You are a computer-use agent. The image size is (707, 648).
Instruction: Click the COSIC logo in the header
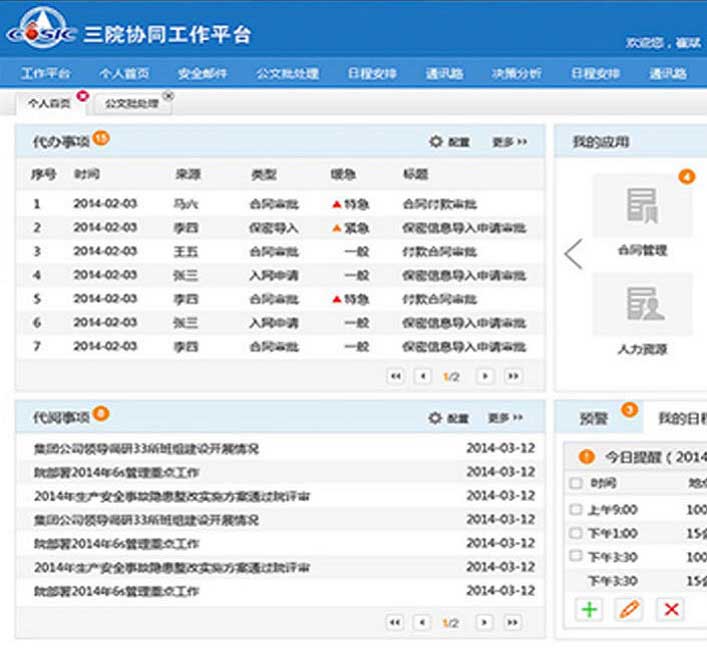click(40, 32)
